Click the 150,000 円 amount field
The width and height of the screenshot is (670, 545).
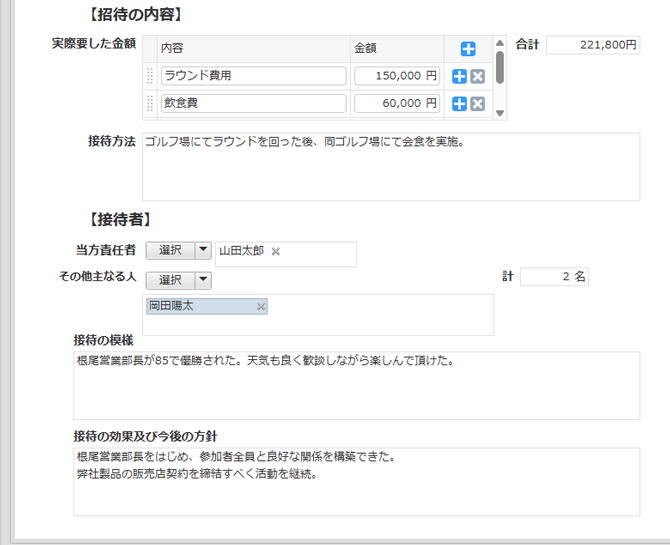pyautogui.click(x=397, y=76)
